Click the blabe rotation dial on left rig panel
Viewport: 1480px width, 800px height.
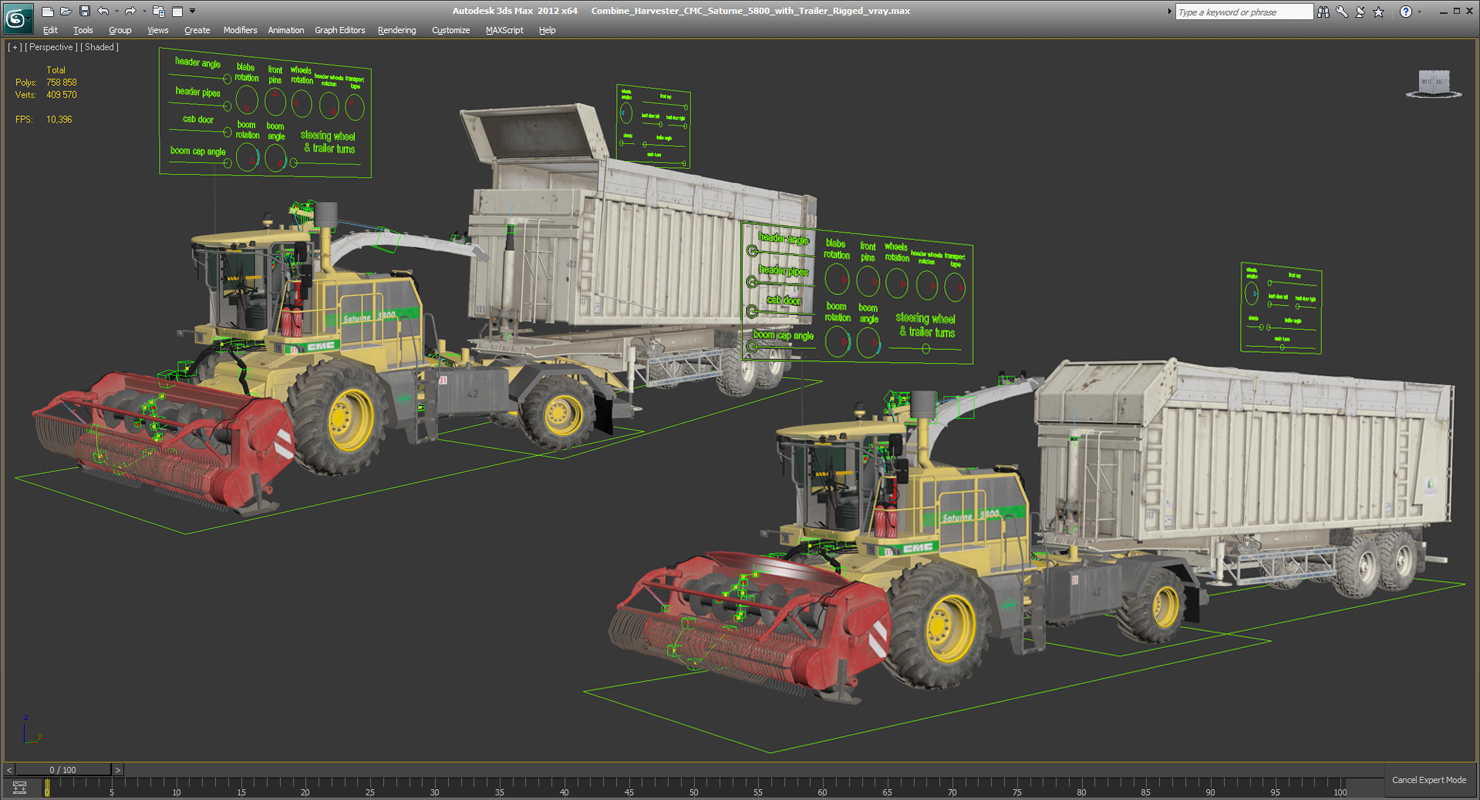click(246, 100)
